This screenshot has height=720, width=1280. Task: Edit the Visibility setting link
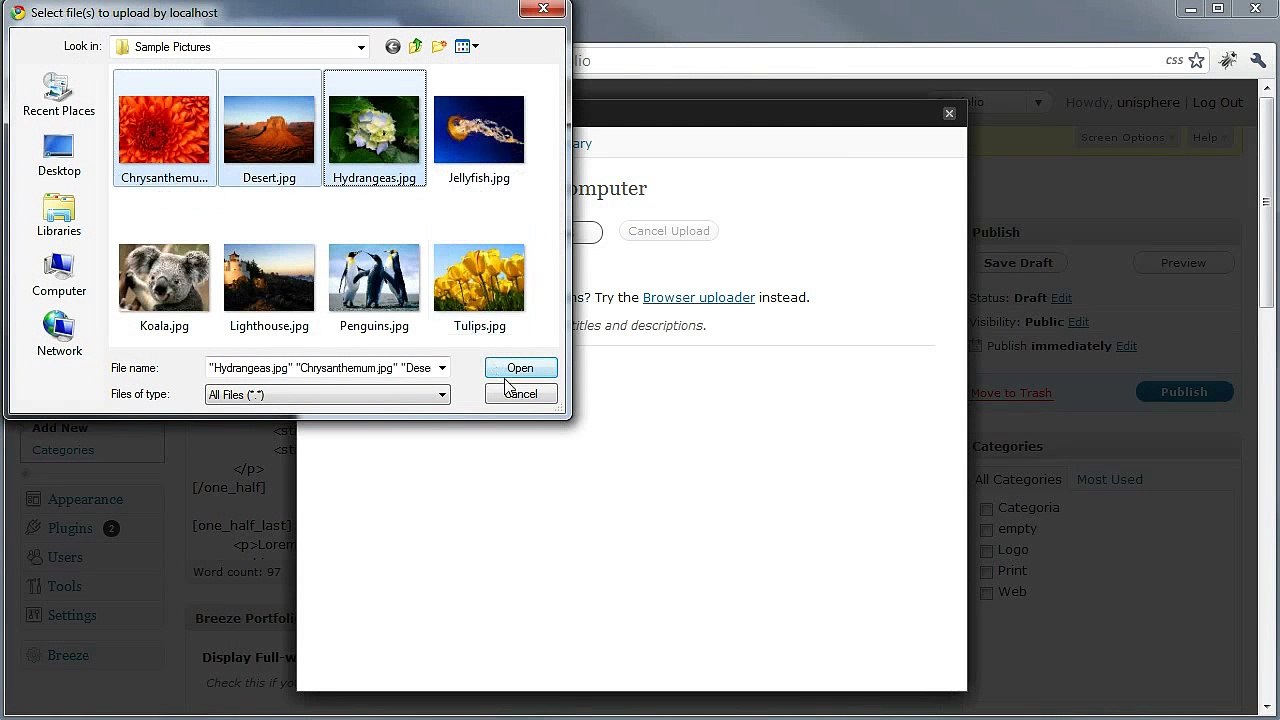pyautogui.click(x=1078, y=322)
